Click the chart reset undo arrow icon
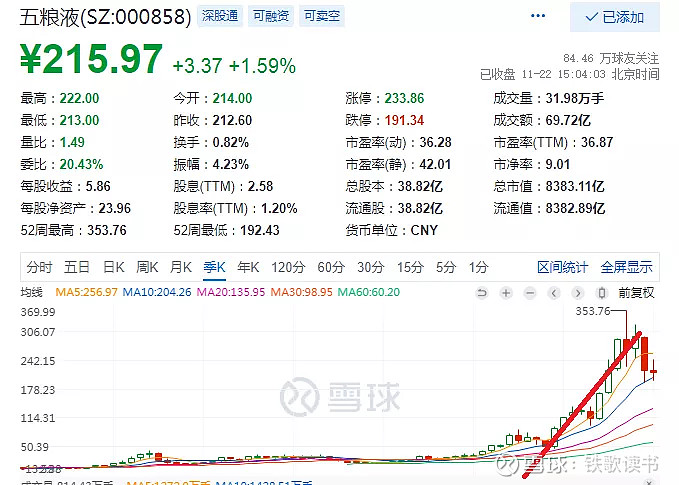Viewport: 679px width, 485px height. (481, 293)
